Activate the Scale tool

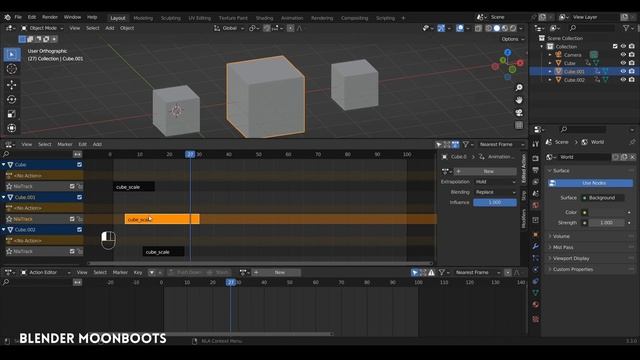click(11, 114)
